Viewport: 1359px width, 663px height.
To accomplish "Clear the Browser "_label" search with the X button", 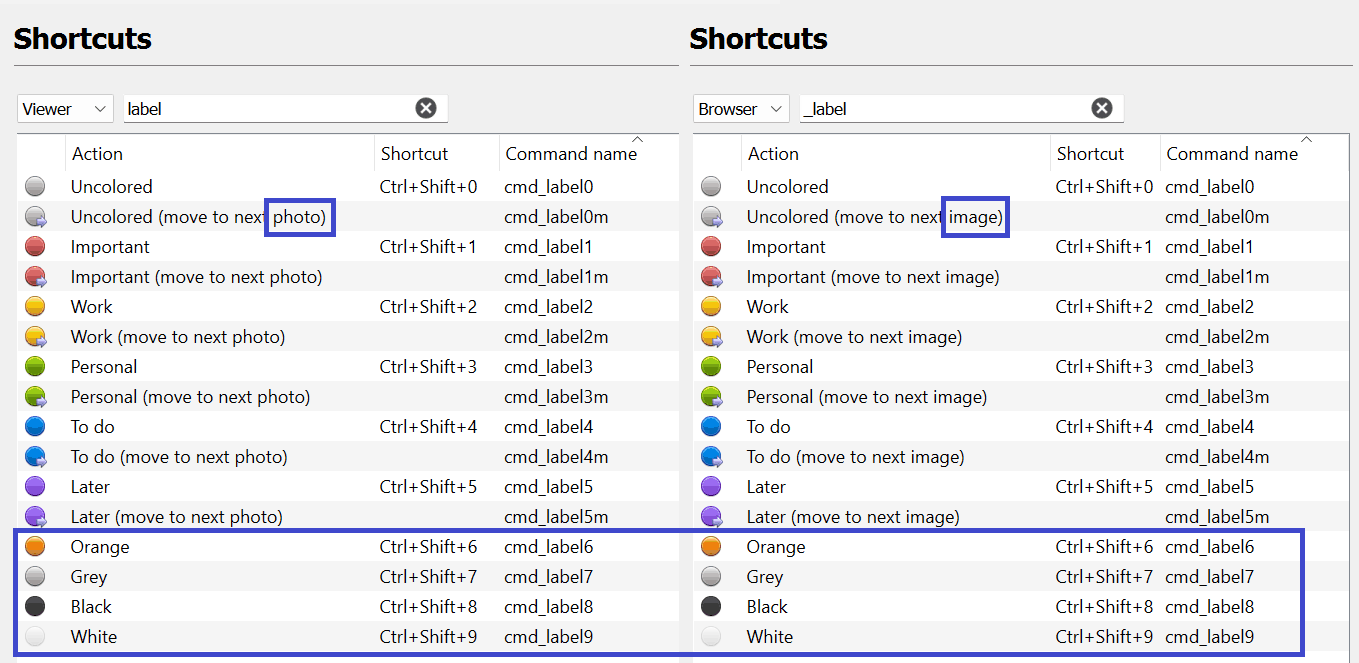I will pyautogui.click(x=1102, y=109).
